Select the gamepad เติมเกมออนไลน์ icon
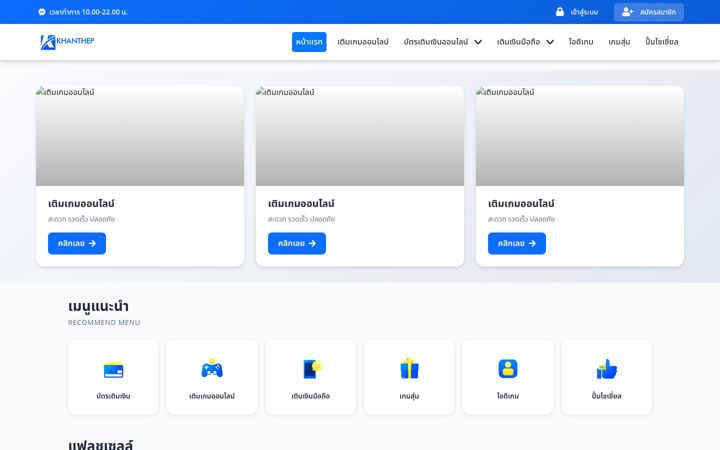The image size is (720, 450). pos(212,368)
